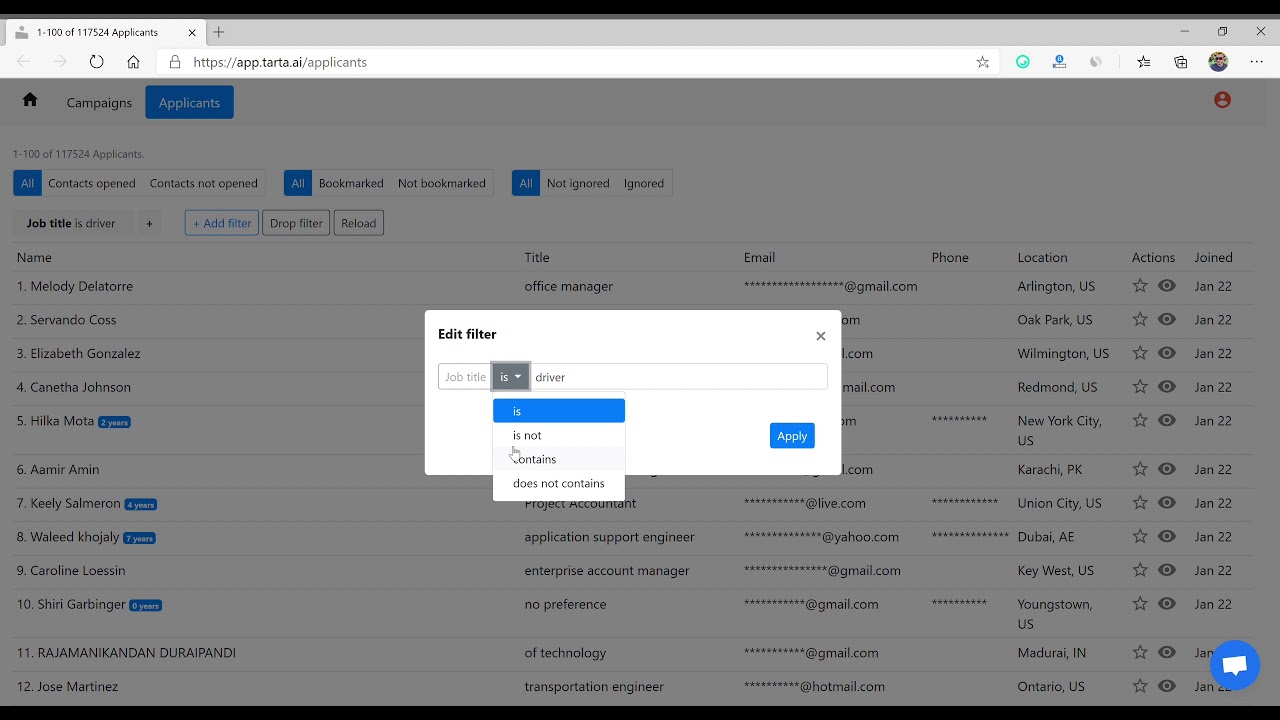The height and width of the screenshot is (720, 1280).
Task: Star applicant Canetha Johnson
Action: point(1140,387)
